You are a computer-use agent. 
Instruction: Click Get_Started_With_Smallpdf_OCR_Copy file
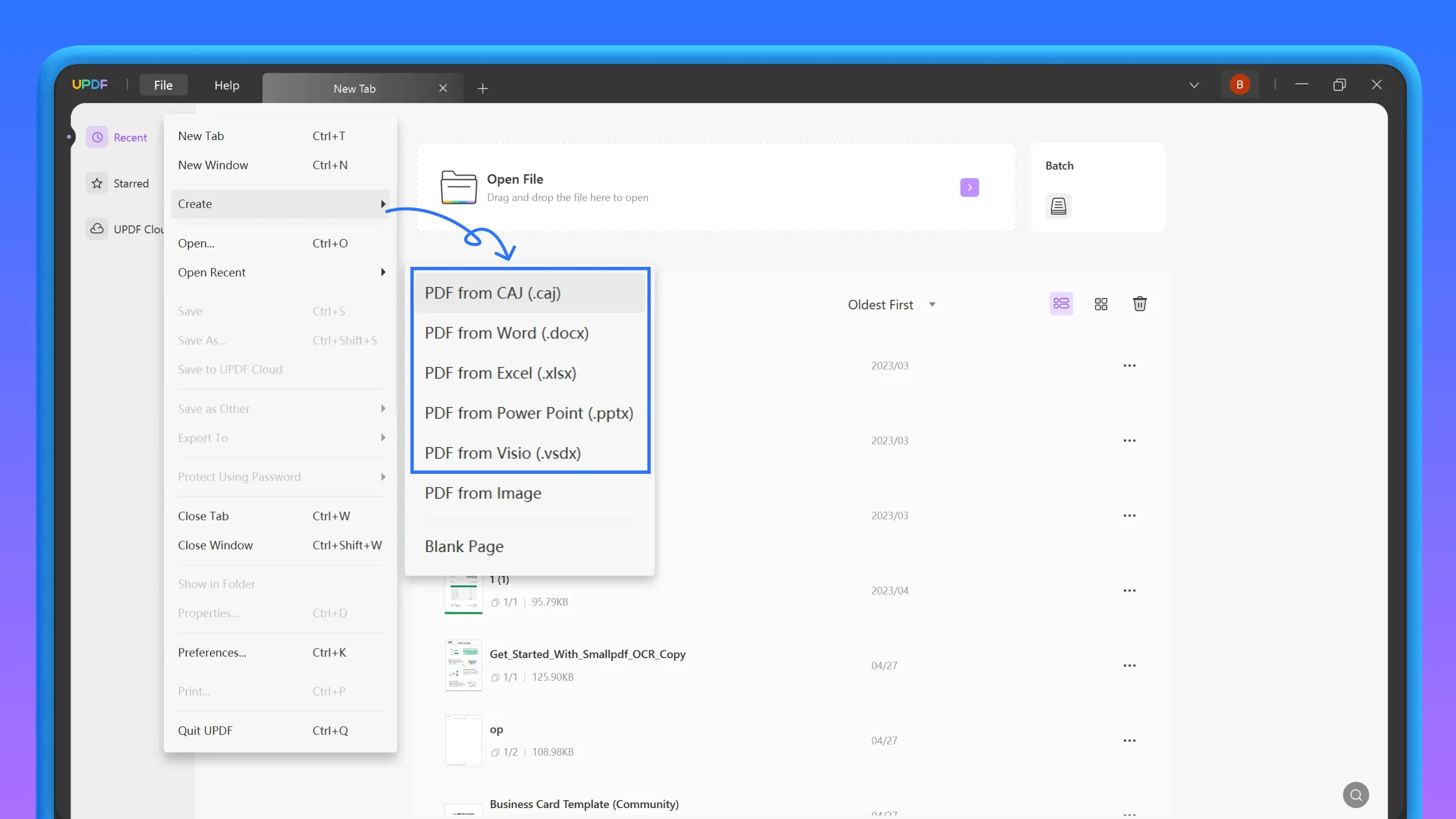point(588,653)
